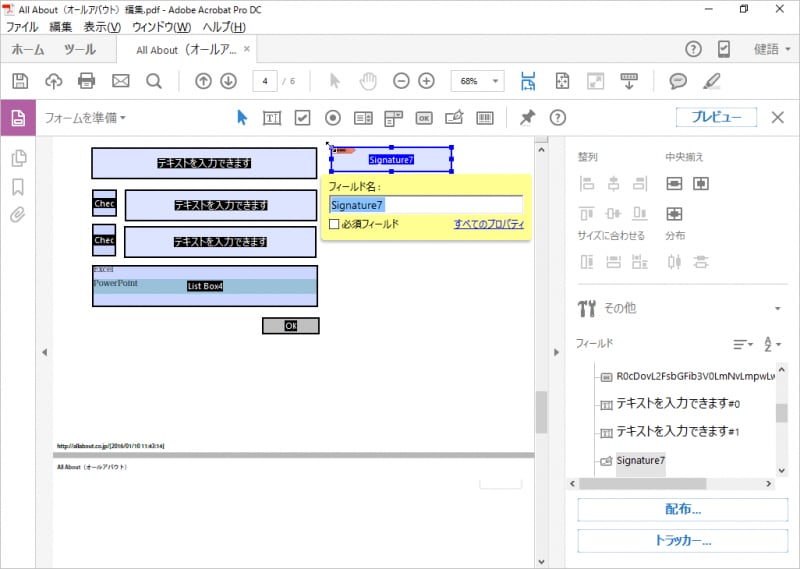Select Signature7 in the fields list
This screenshot has height=569, width=800.
point(640,461)
